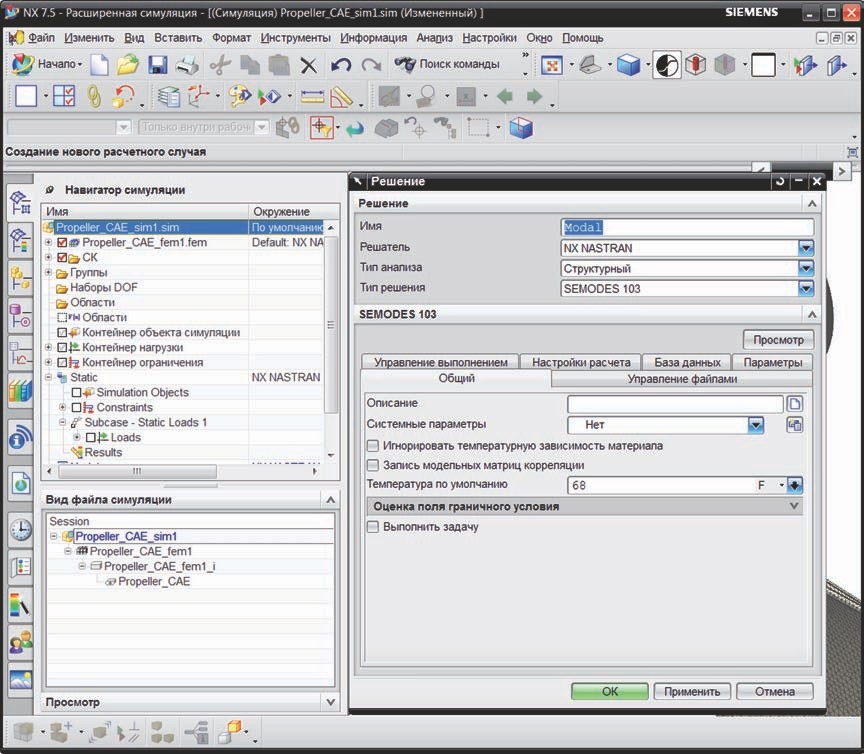Click the Undo arrow icon
The image size is (864, 754).
coord(341,65)
